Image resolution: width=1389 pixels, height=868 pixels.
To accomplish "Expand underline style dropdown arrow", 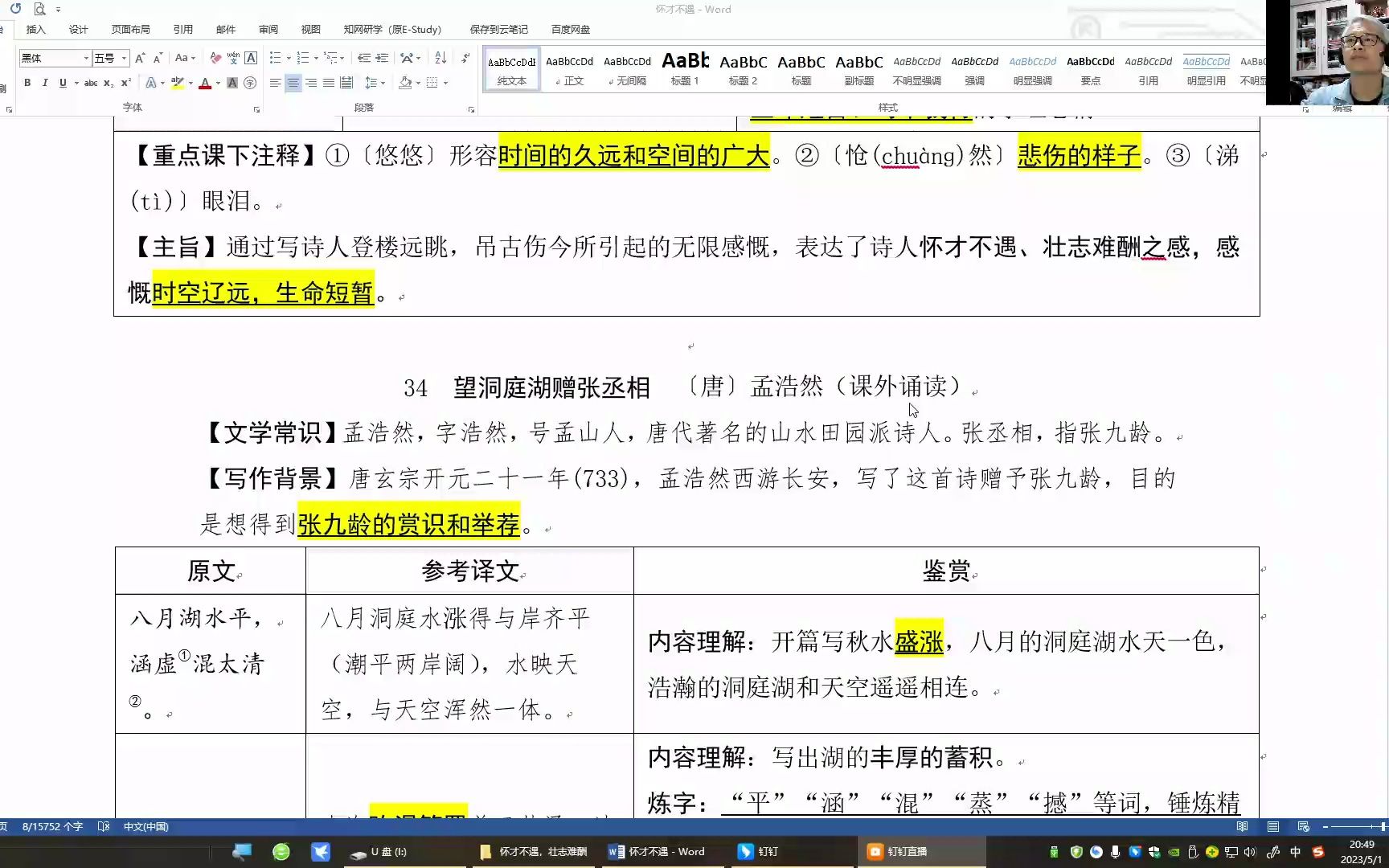I will tap(76, 83).
